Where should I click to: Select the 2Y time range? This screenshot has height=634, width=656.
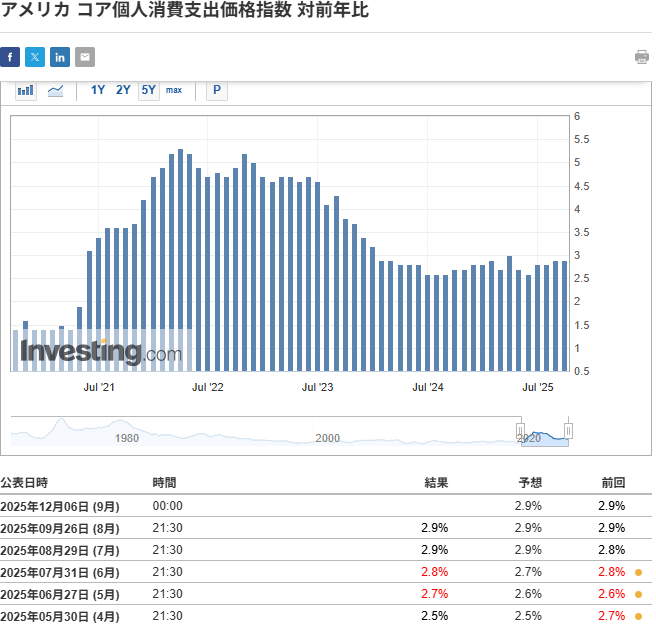point(123,91)
